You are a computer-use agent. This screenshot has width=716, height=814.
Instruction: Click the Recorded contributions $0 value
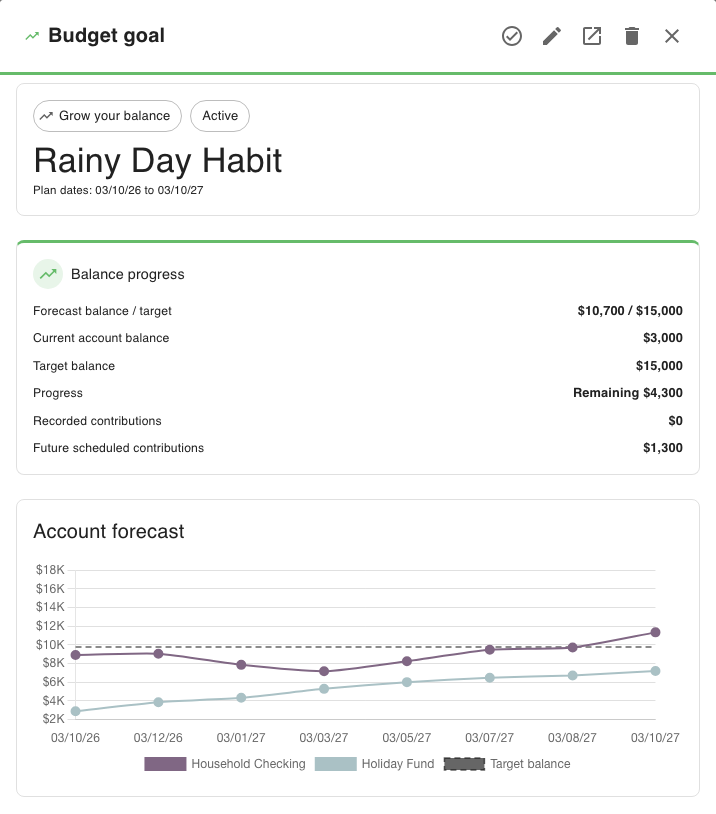click(675, 421)
